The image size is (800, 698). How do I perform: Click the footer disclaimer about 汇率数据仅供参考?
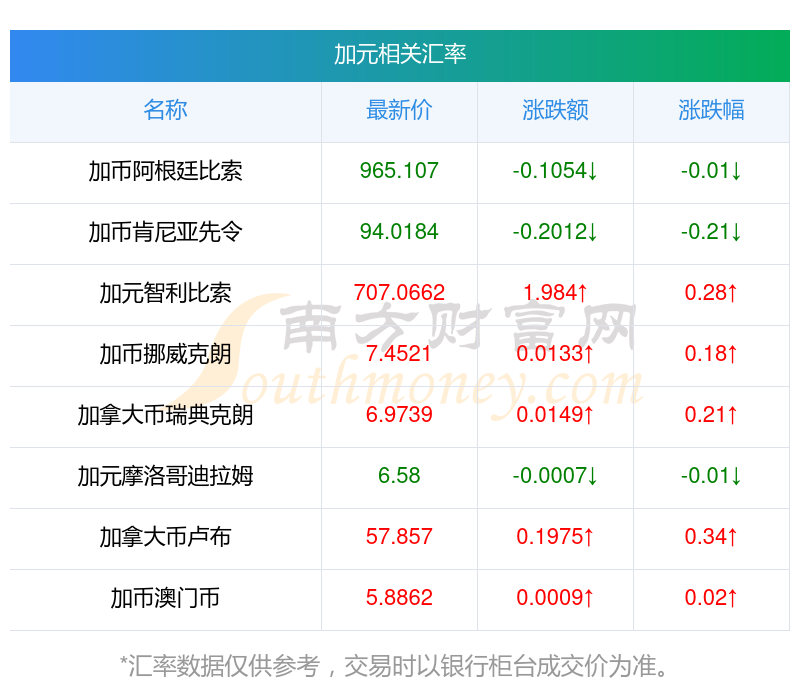[x=394, y=666]
